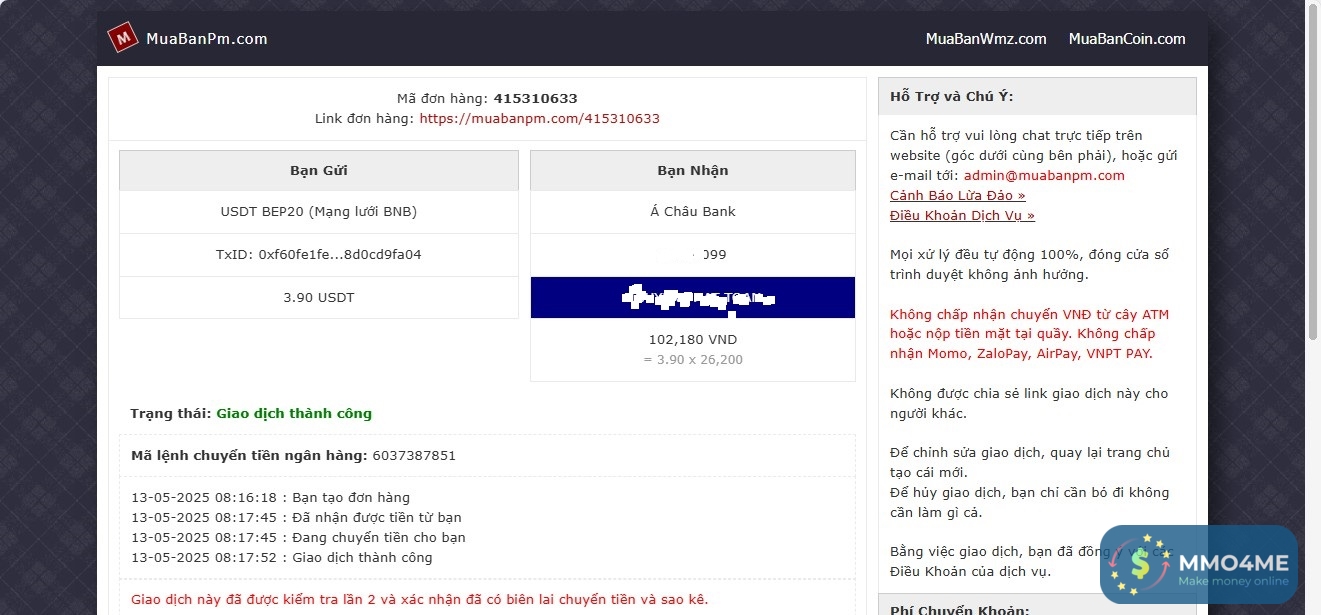1321x615 pixels.
Task: Select the TxID 0xf60fe1fe...8d0cd9fa04 cell
Action: (x=319, y=254)
